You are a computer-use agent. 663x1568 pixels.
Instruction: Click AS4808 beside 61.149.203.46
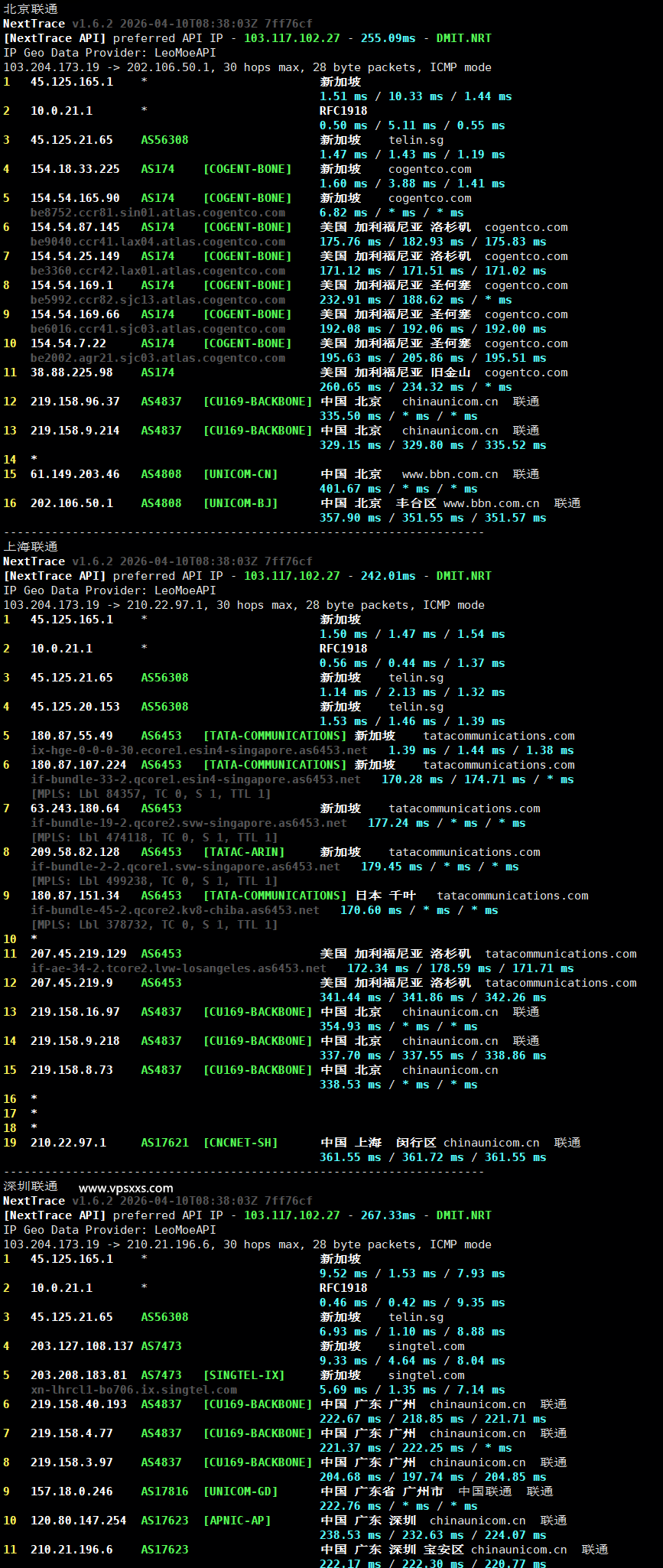point(161,474)
